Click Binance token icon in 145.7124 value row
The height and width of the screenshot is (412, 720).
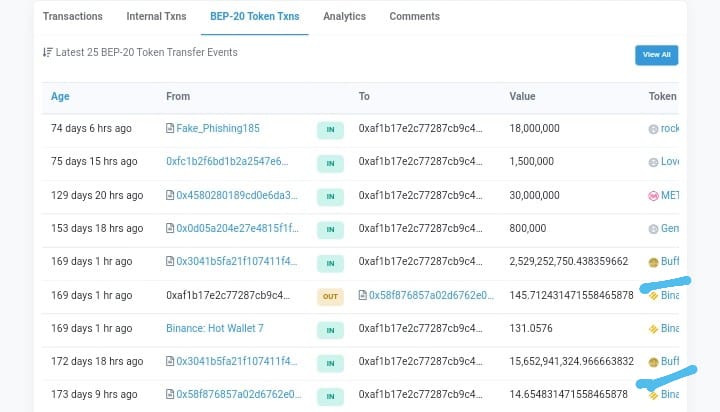[x=653, y=296]
